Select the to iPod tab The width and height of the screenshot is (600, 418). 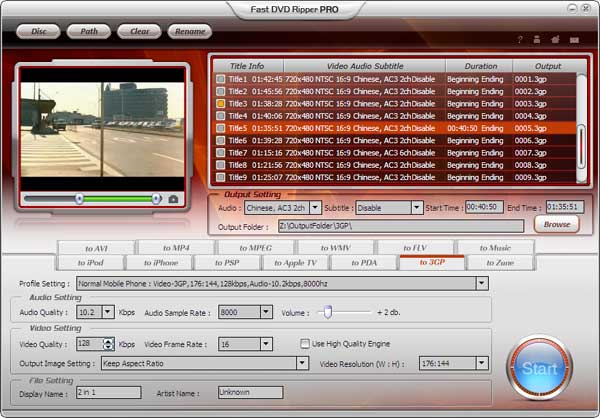click(91, 263)
